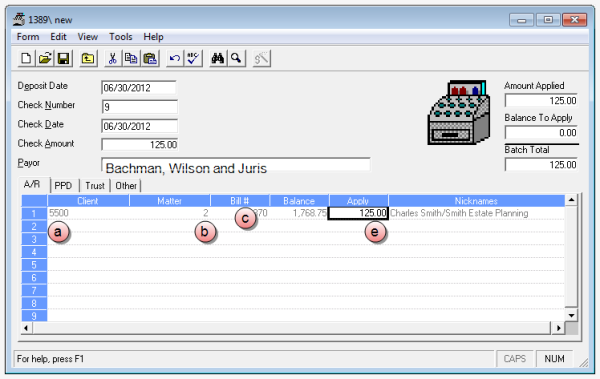The image size is (600, 379).
Task: Click the cash register image
Action: (458, 113)
